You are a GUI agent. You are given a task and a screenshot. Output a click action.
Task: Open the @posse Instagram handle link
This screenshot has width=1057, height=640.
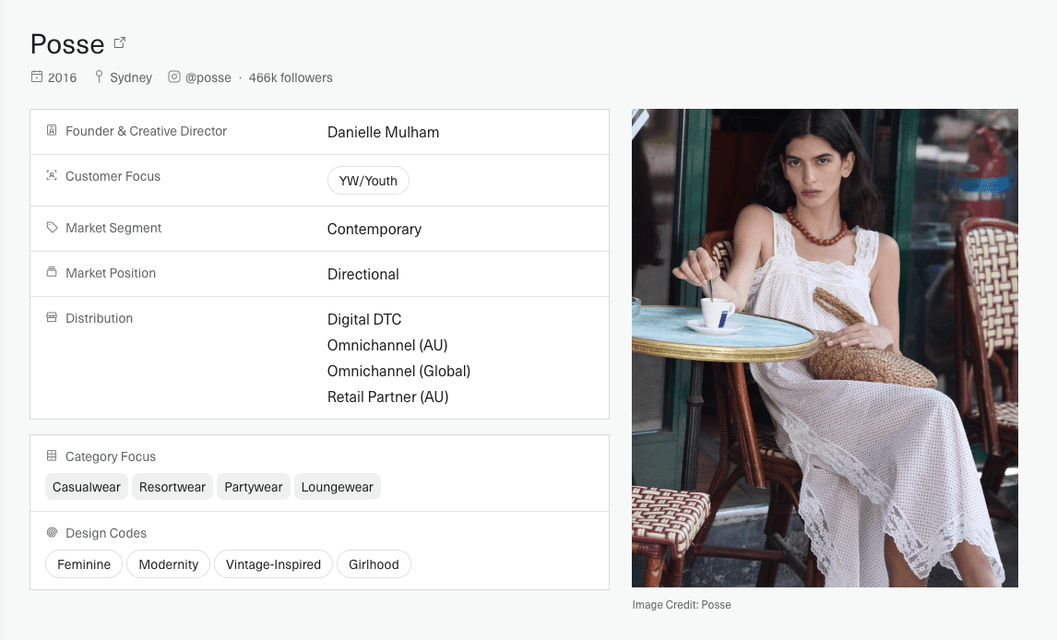[208, 77]
